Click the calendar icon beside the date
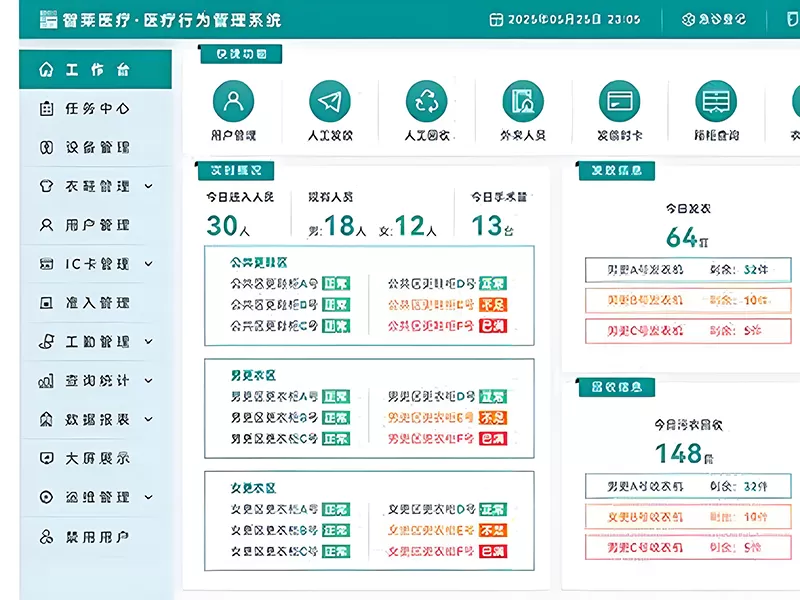The image size is (800, 600). (x=496, y=19)
